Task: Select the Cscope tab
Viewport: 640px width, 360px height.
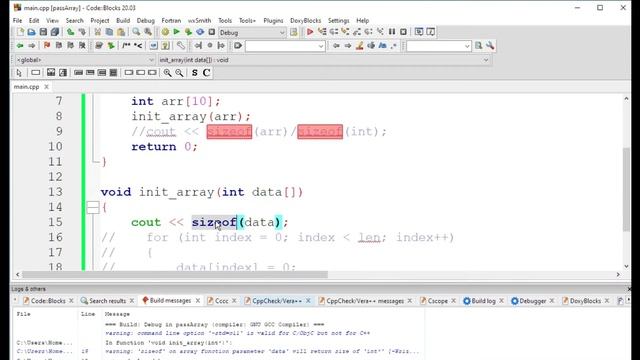Action: 438,301
